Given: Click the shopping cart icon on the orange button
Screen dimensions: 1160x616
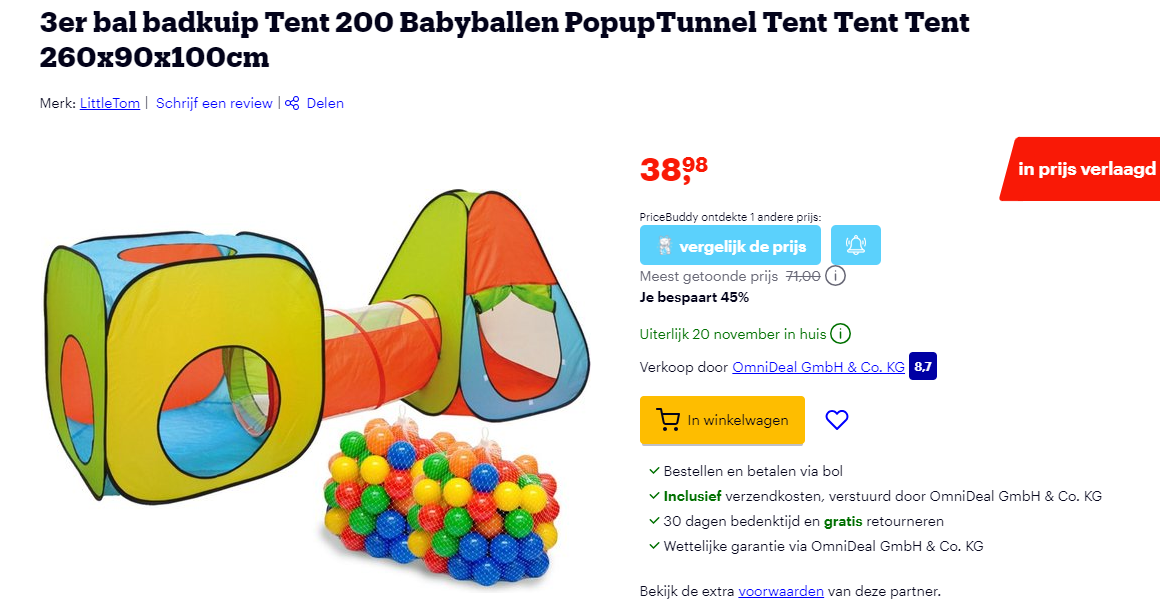Looking at the screenshot, I should coord(669,419).
